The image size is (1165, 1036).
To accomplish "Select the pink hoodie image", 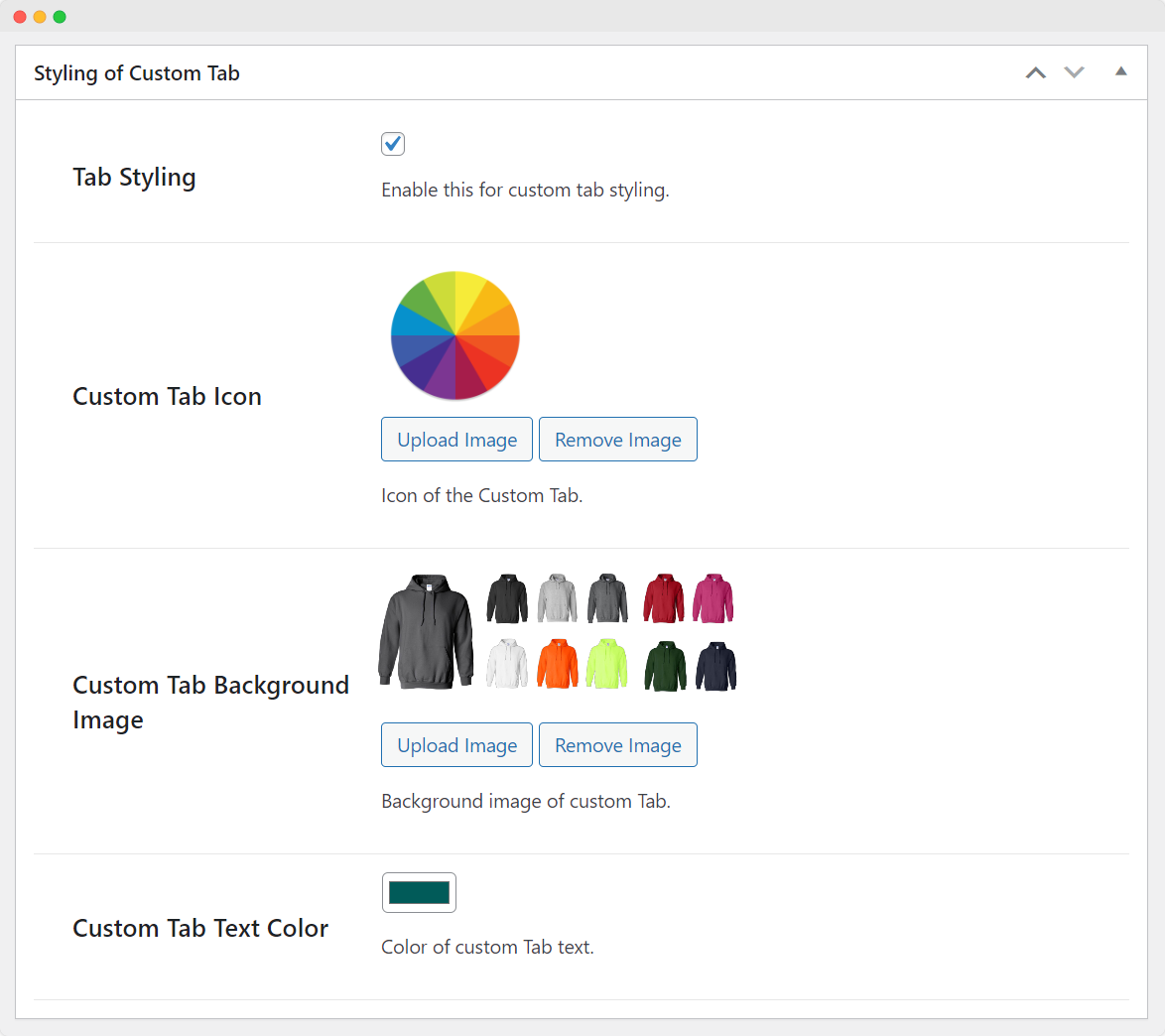I will [x=712, y=598].
